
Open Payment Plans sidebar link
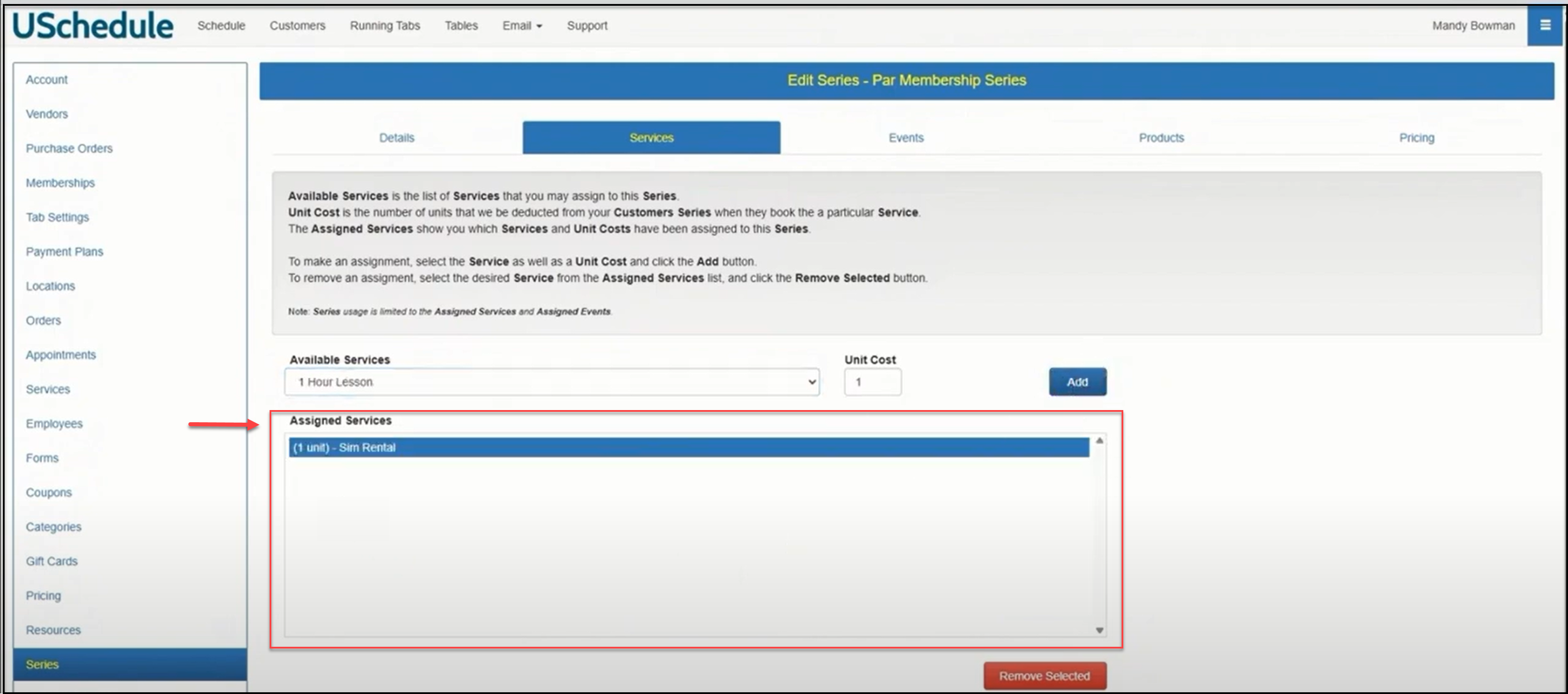pyautogui.click(x=65, y=252)
